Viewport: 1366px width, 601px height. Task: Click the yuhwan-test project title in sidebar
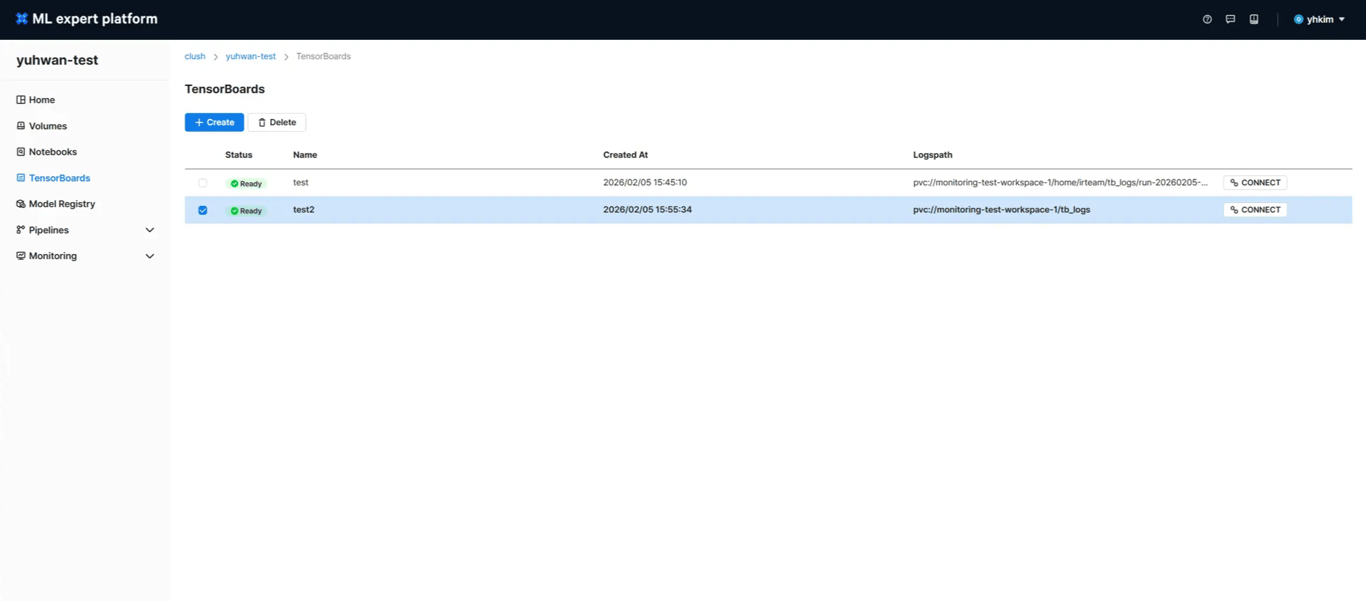[57, 60]
